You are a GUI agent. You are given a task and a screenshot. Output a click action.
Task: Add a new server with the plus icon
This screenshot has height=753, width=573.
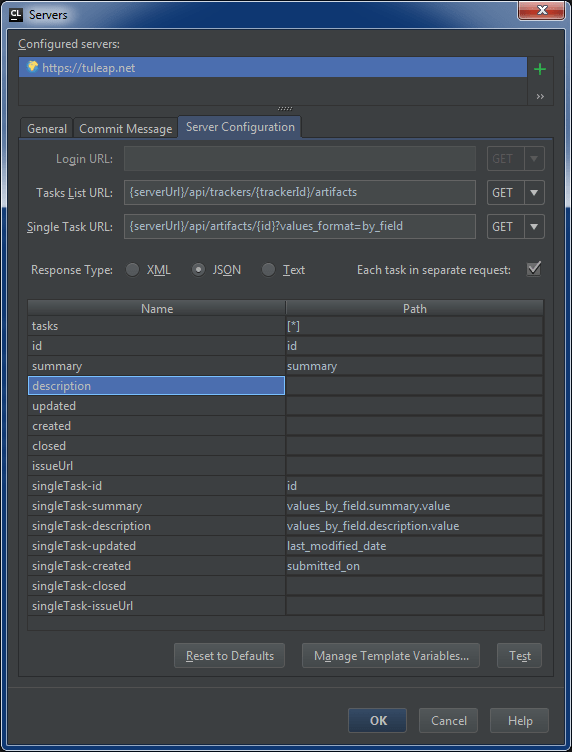[539, 69]
